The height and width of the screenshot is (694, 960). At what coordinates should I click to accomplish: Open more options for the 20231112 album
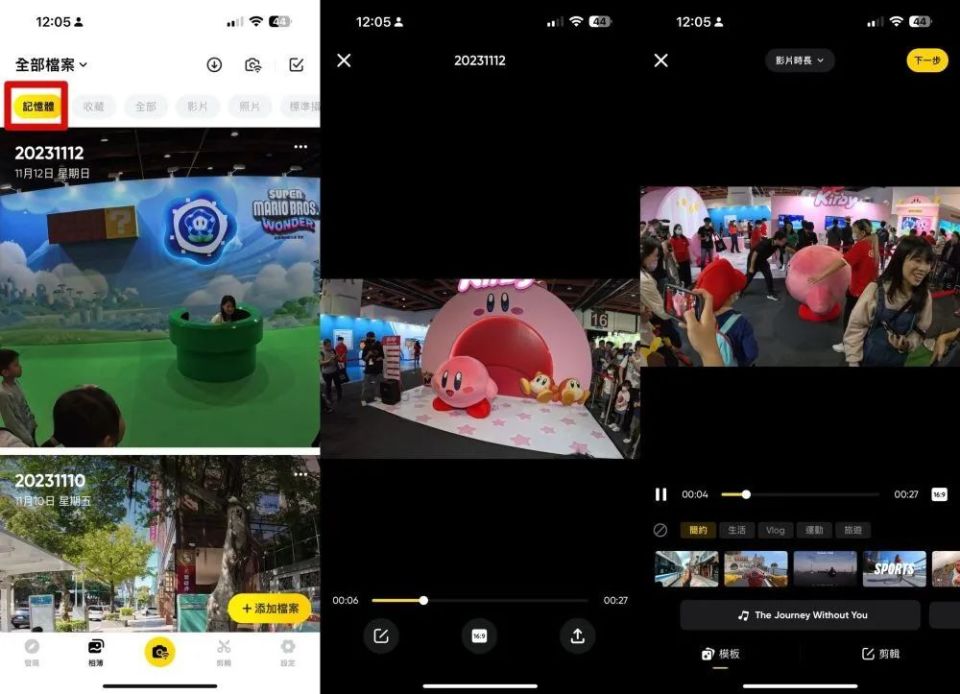coord(301,147)
